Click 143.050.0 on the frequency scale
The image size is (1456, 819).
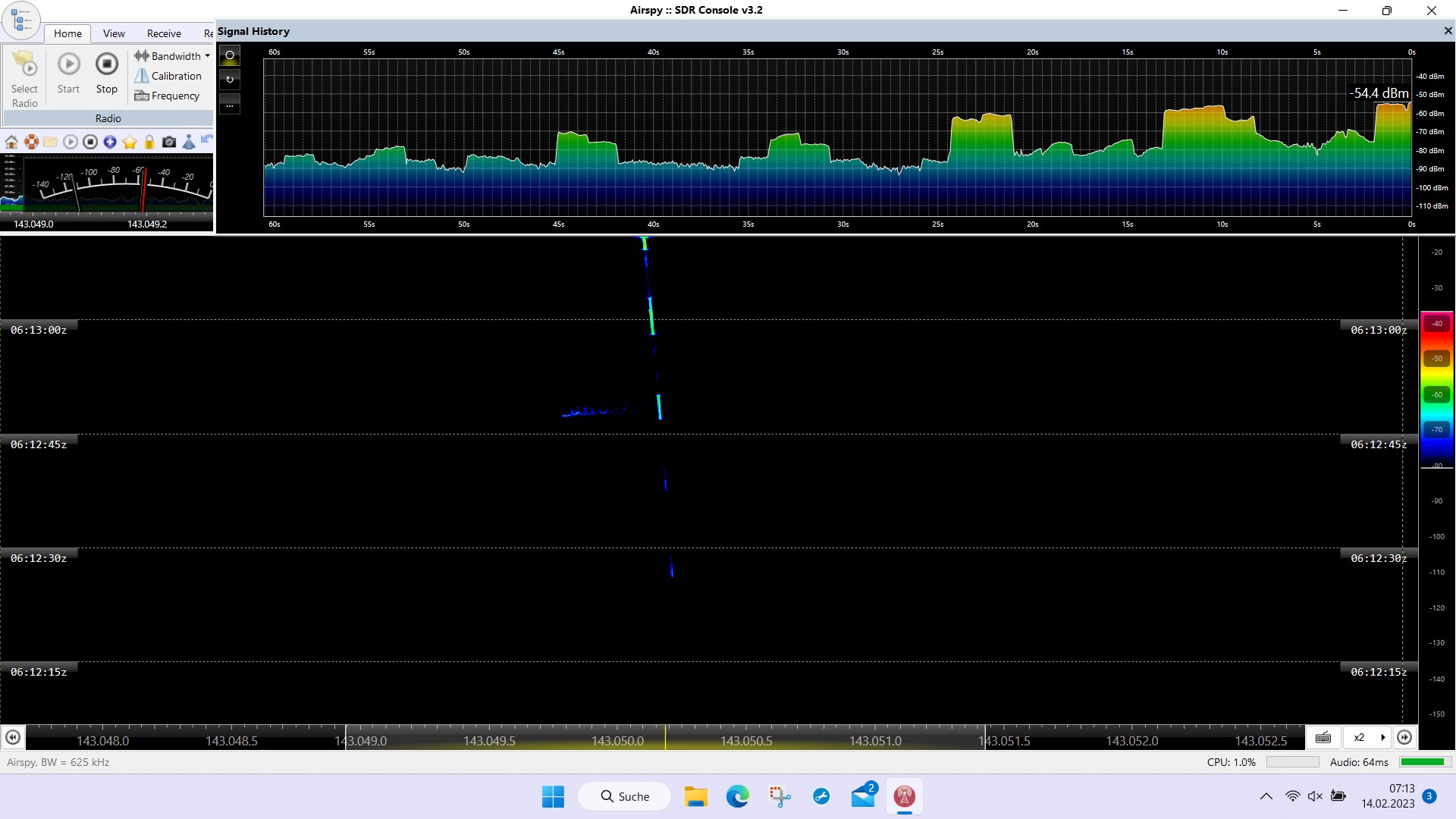pyautogui.click(x=618, y=741)
